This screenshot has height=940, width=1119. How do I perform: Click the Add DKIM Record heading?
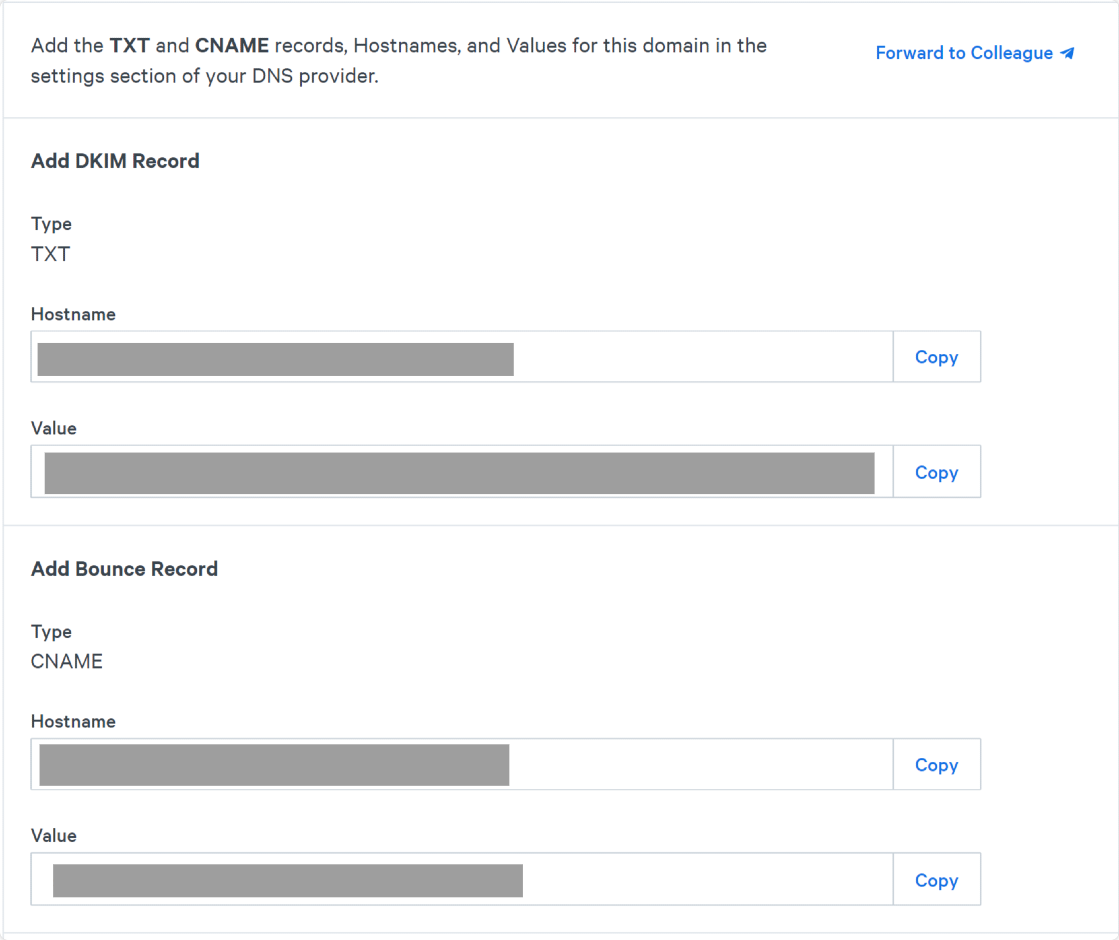(x=115, y=161)
